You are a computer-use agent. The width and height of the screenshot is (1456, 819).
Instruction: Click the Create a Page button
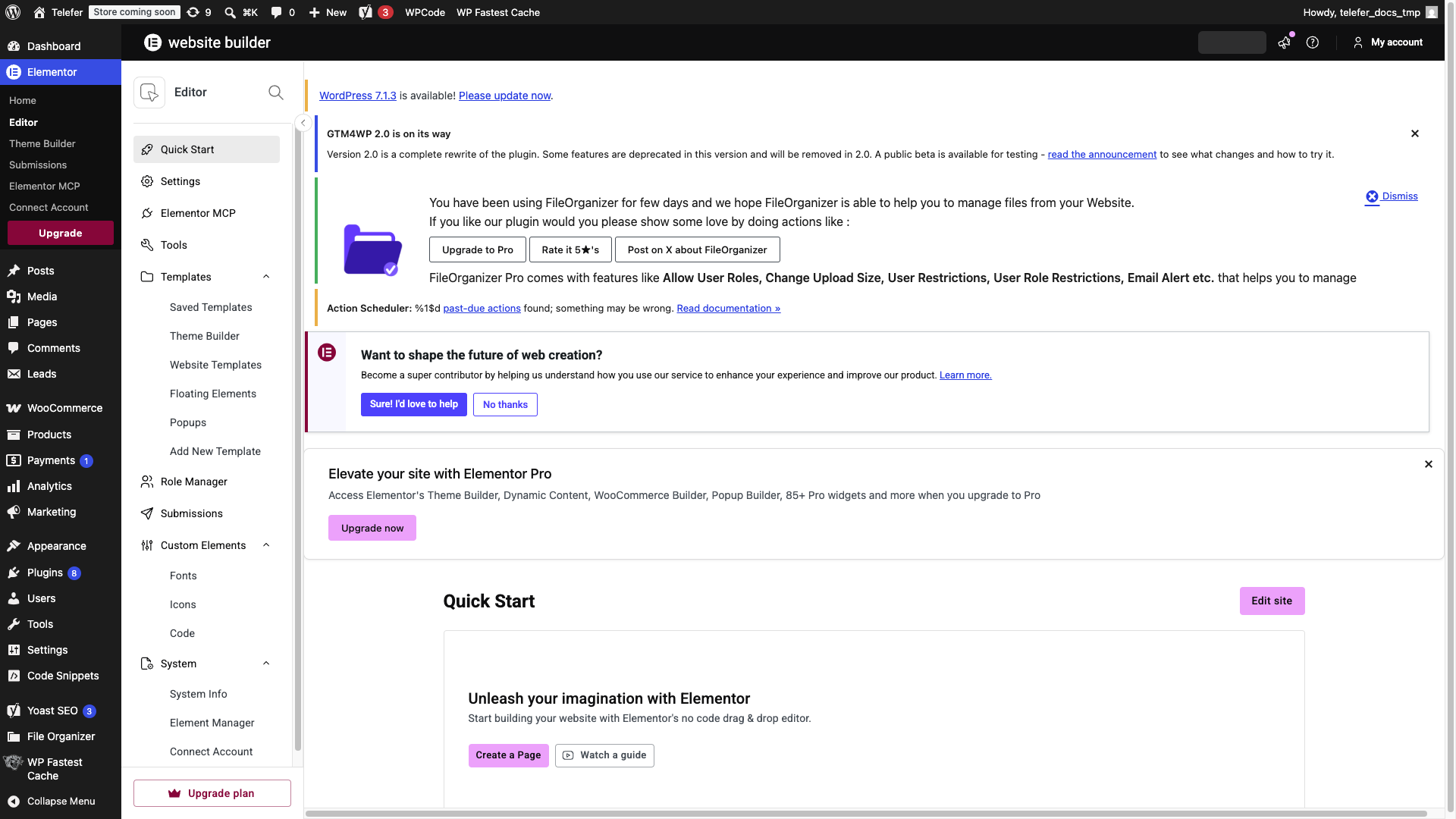508,755
